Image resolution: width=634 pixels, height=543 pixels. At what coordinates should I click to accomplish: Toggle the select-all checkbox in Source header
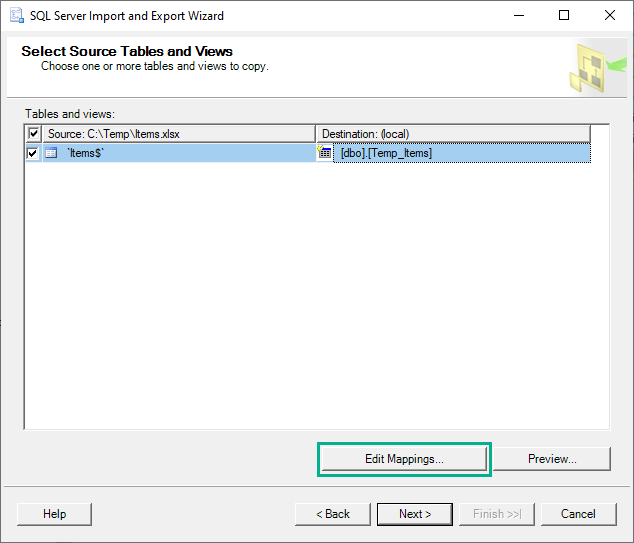(34, 134)
